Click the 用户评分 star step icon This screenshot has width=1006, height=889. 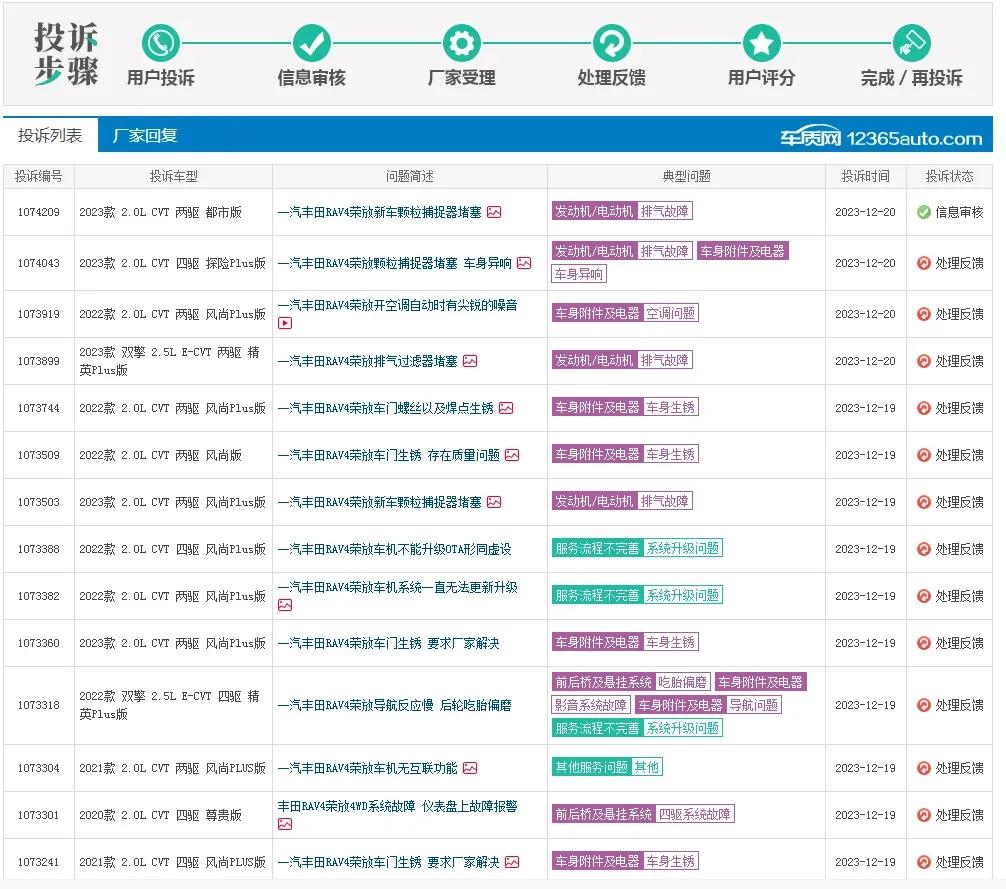[x=762, y=43]
